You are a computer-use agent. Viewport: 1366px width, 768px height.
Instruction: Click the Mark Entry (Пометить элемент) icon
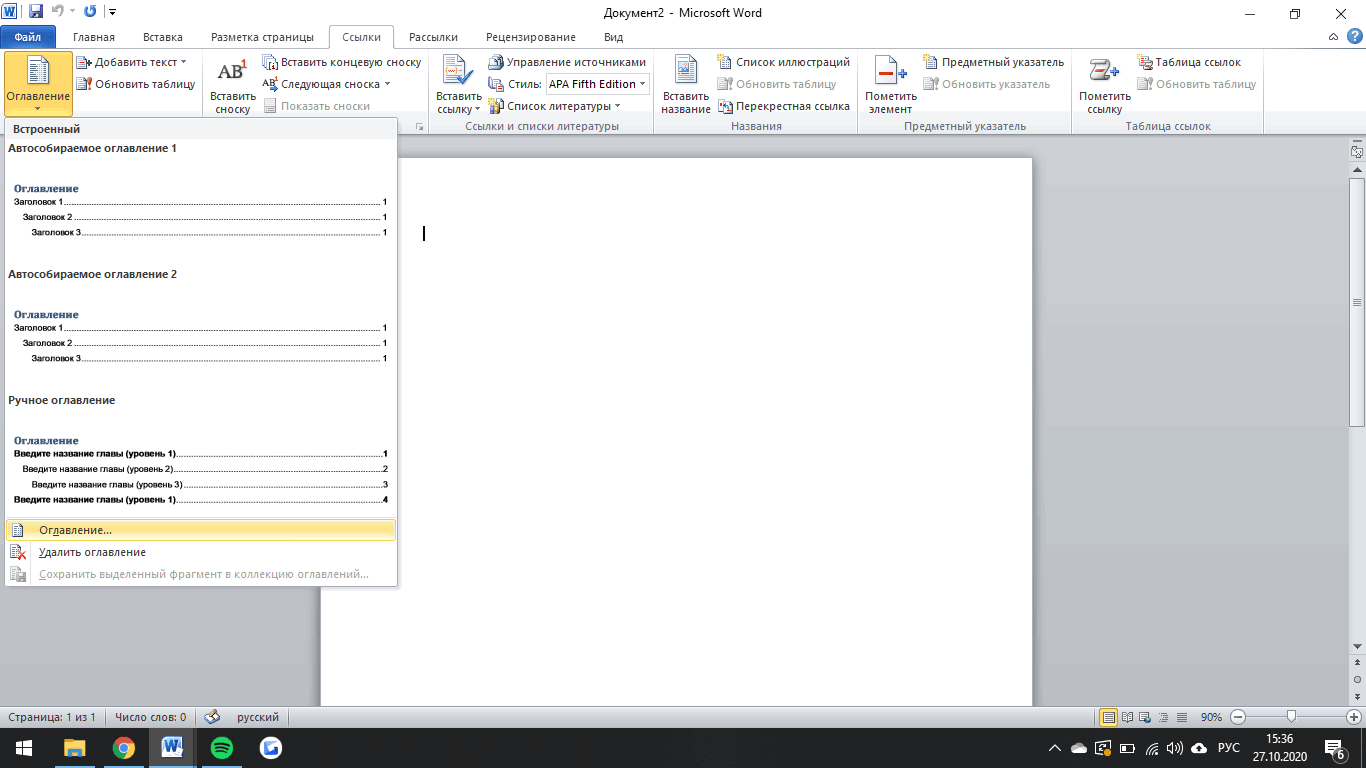coord(890,73)
